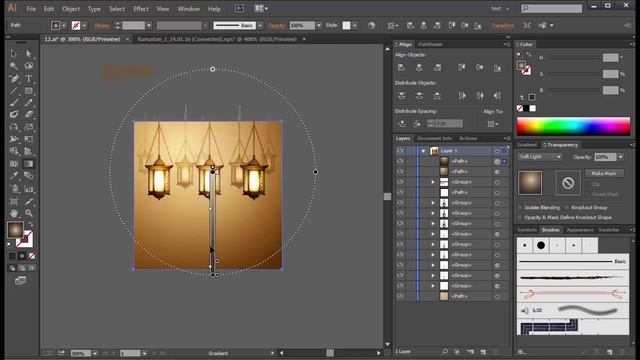Select the Eraser tool

point(29,115)
